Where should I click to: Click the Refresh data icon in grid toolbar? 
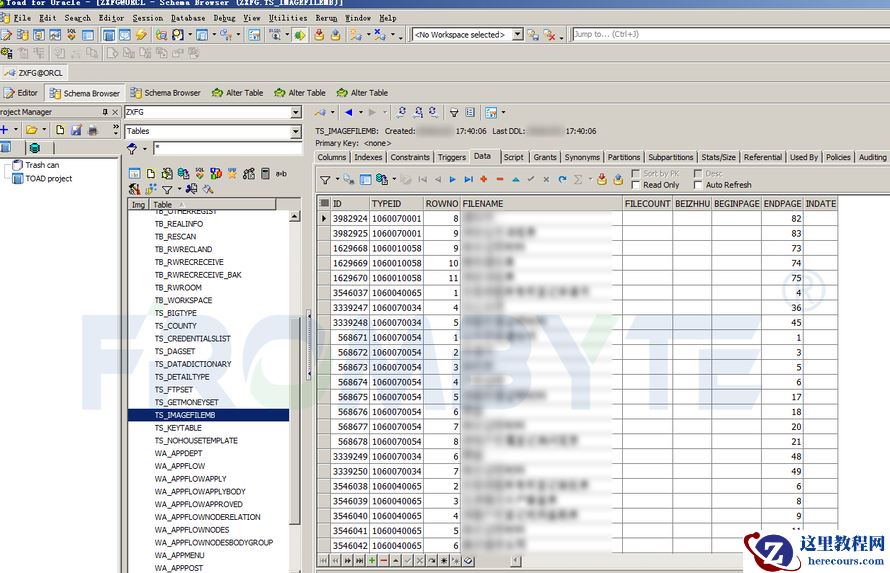562,180
